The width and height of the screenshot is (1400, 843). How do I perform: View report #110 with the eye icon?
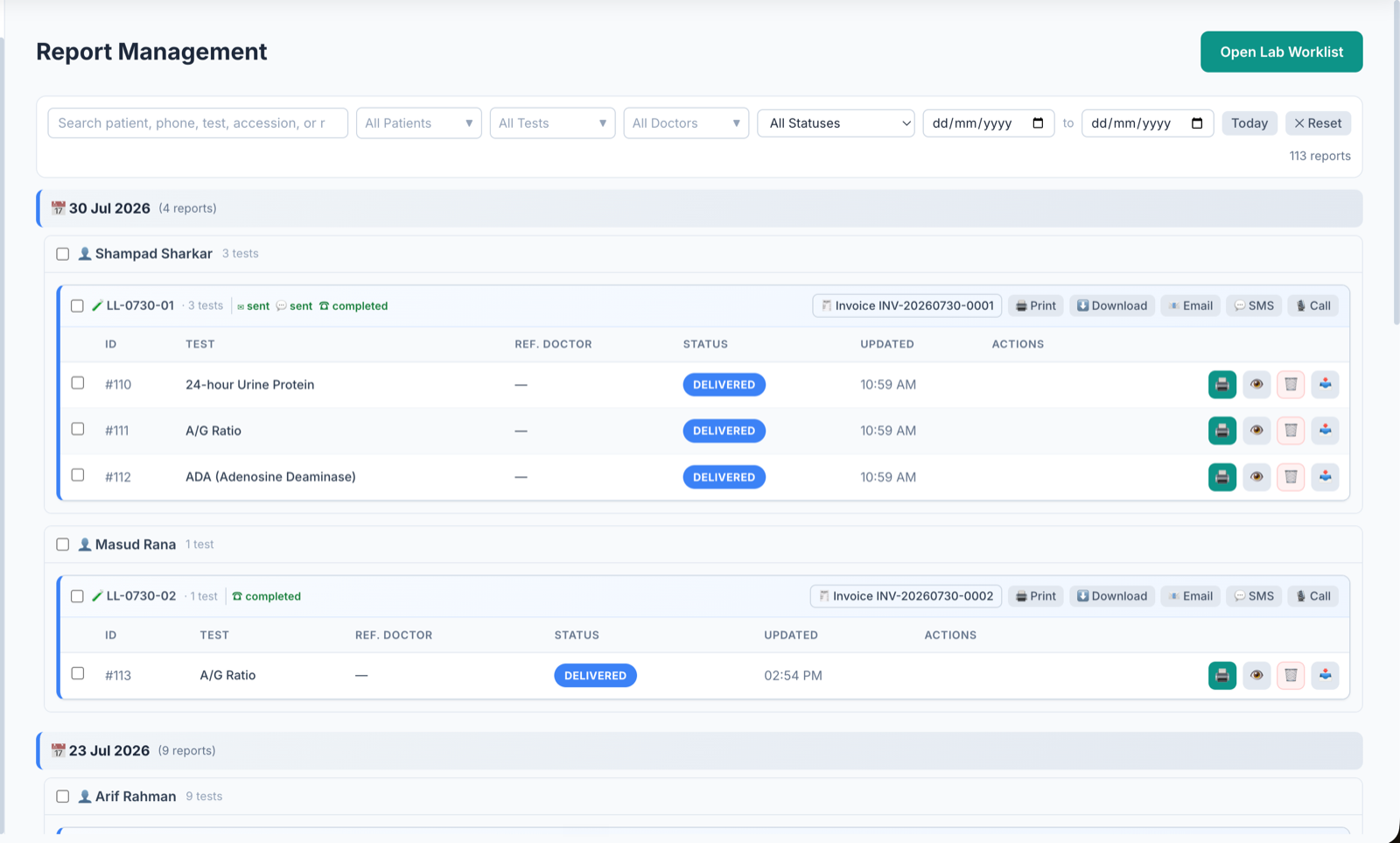tap(1256, 384)
